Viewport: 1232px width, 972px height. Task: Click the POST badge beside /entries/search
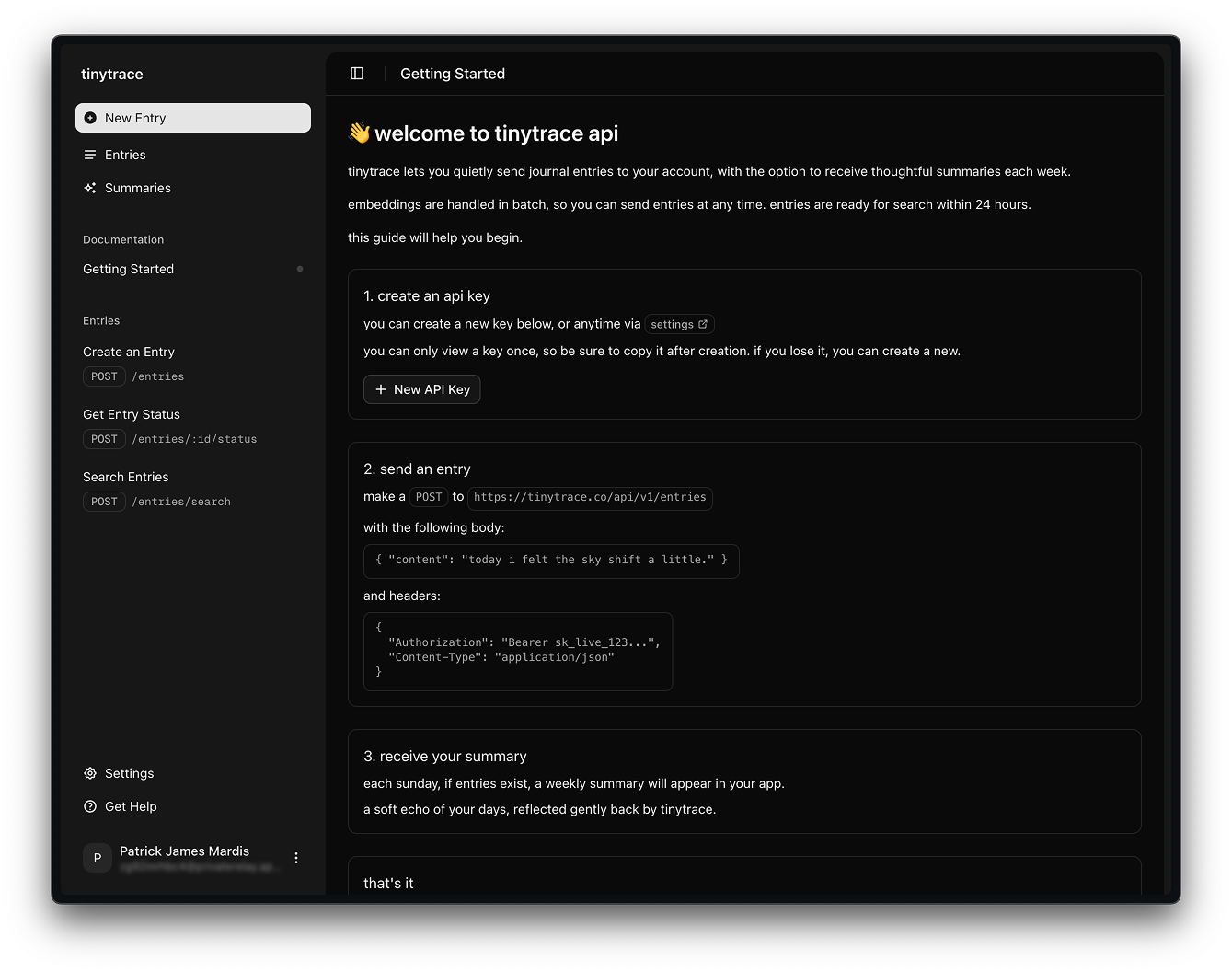(x=104, y=502)
